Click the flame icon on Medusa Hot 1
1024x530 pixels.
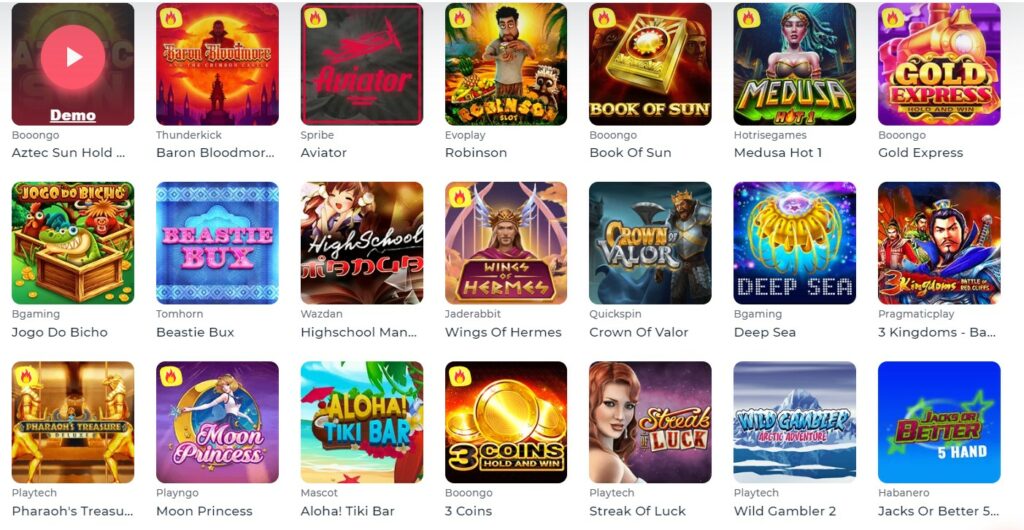748,18
